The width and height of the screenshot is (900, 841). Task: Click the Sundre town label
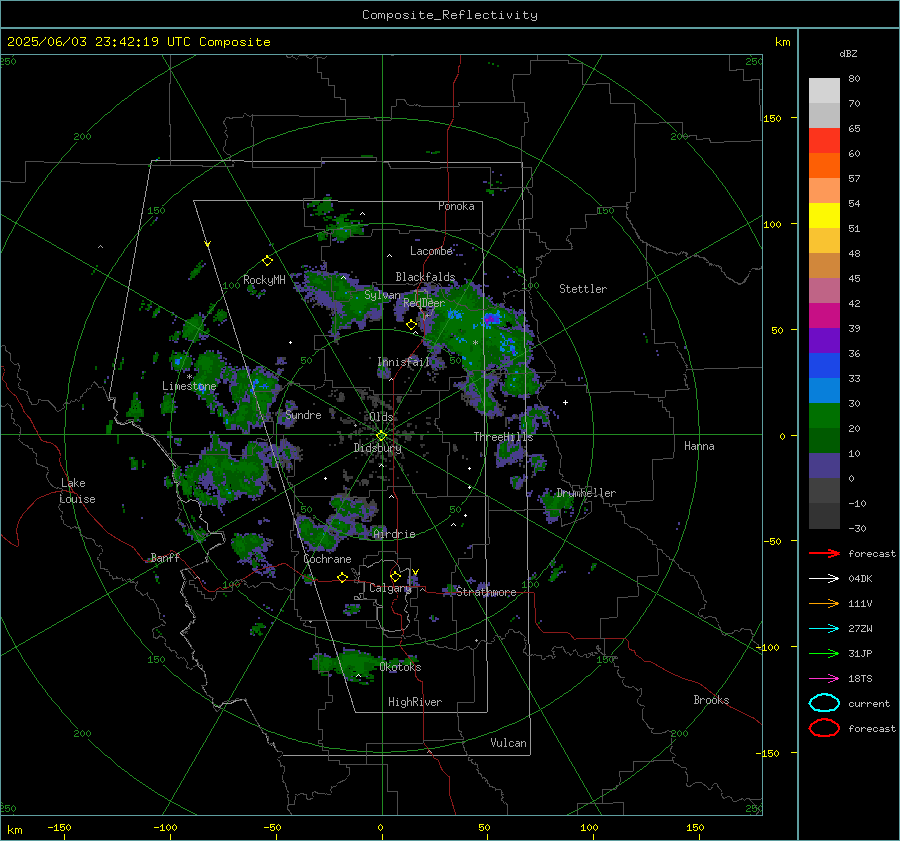point(303,414)
